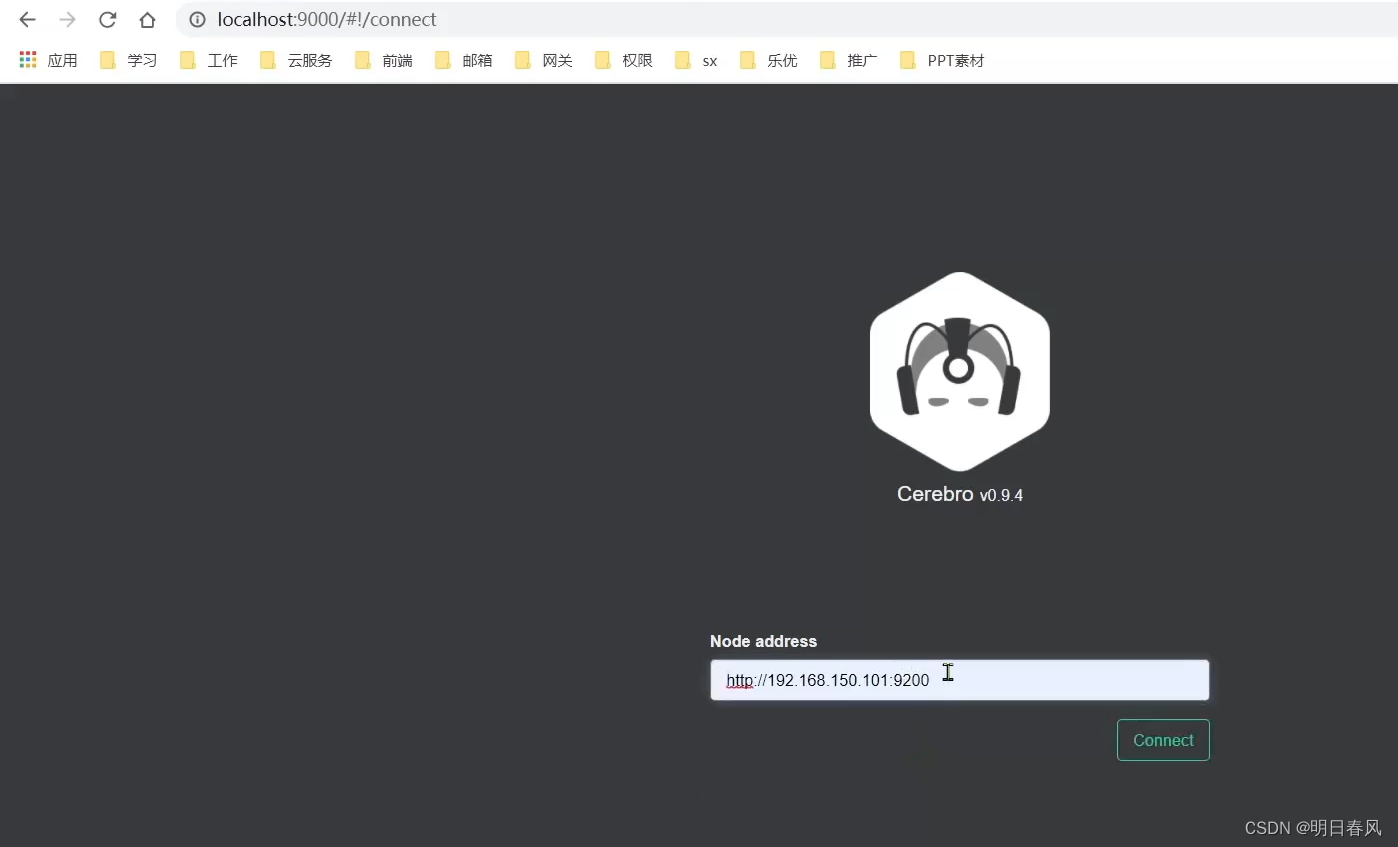Reload the page with refresh icon
The height and width of the screenshot is (847, 1398).
107,20
